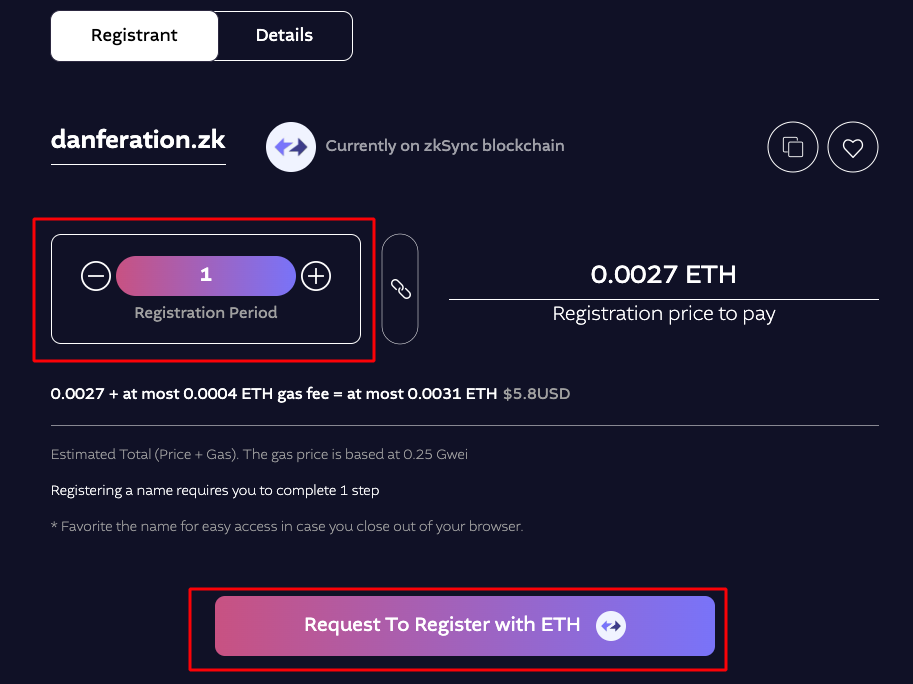Click the 'Registration price to pay' label

click(664, 314)
